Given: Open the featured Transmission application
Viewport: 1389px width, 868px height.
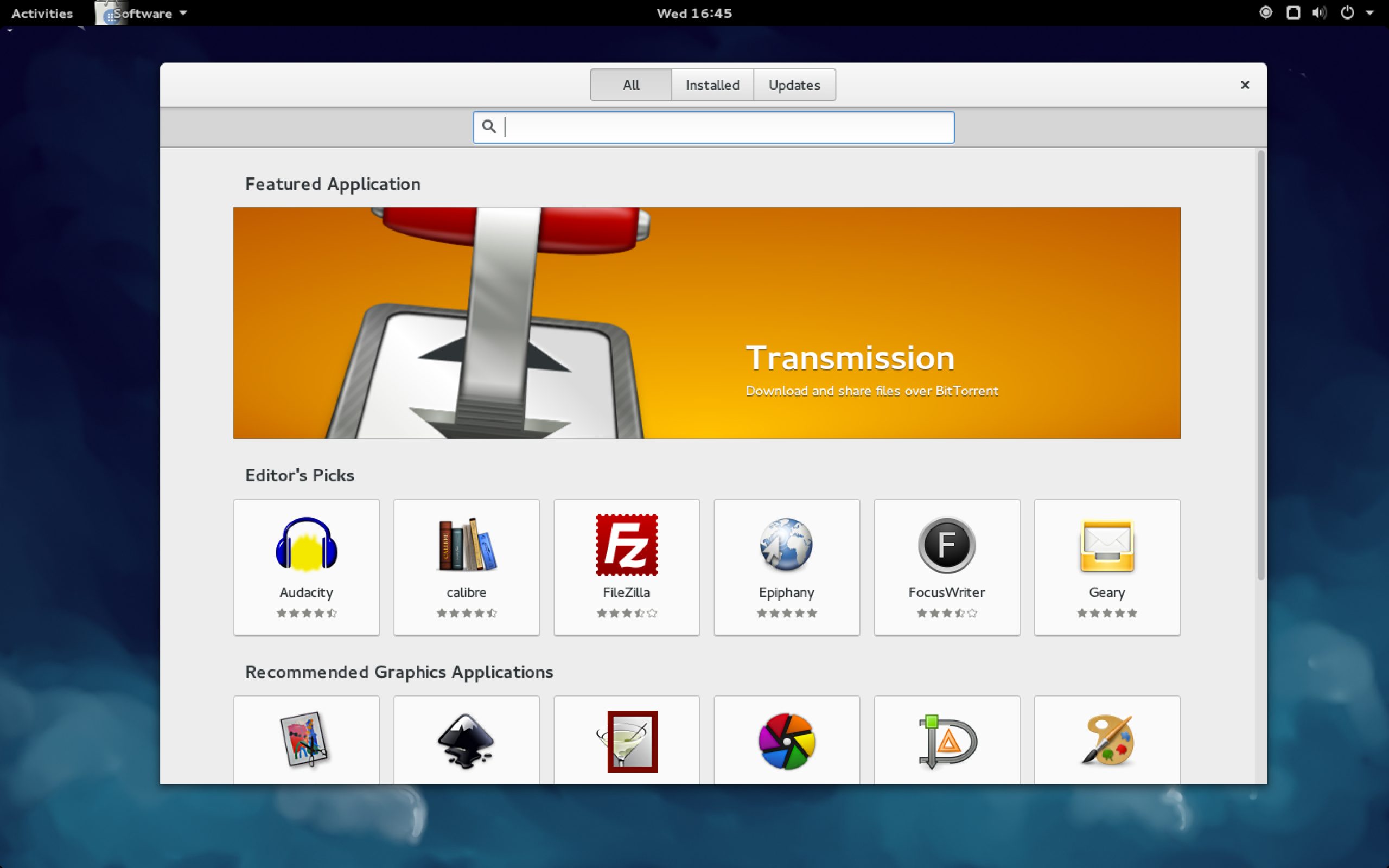Looking at the screenshot, I should (x=706, y=322).
